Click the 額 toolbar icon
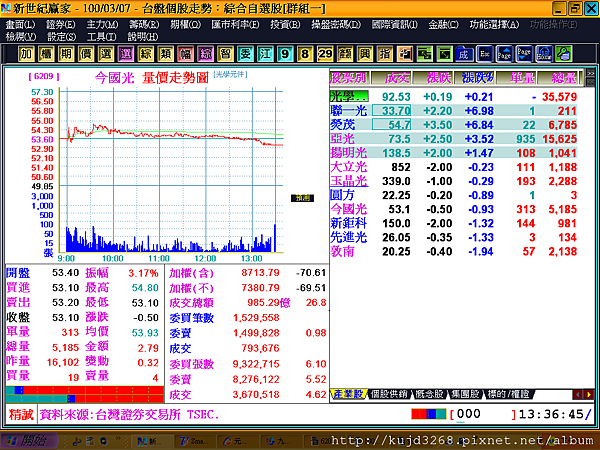The height and width of the screenshot is (450, 600). pos(345,54)
